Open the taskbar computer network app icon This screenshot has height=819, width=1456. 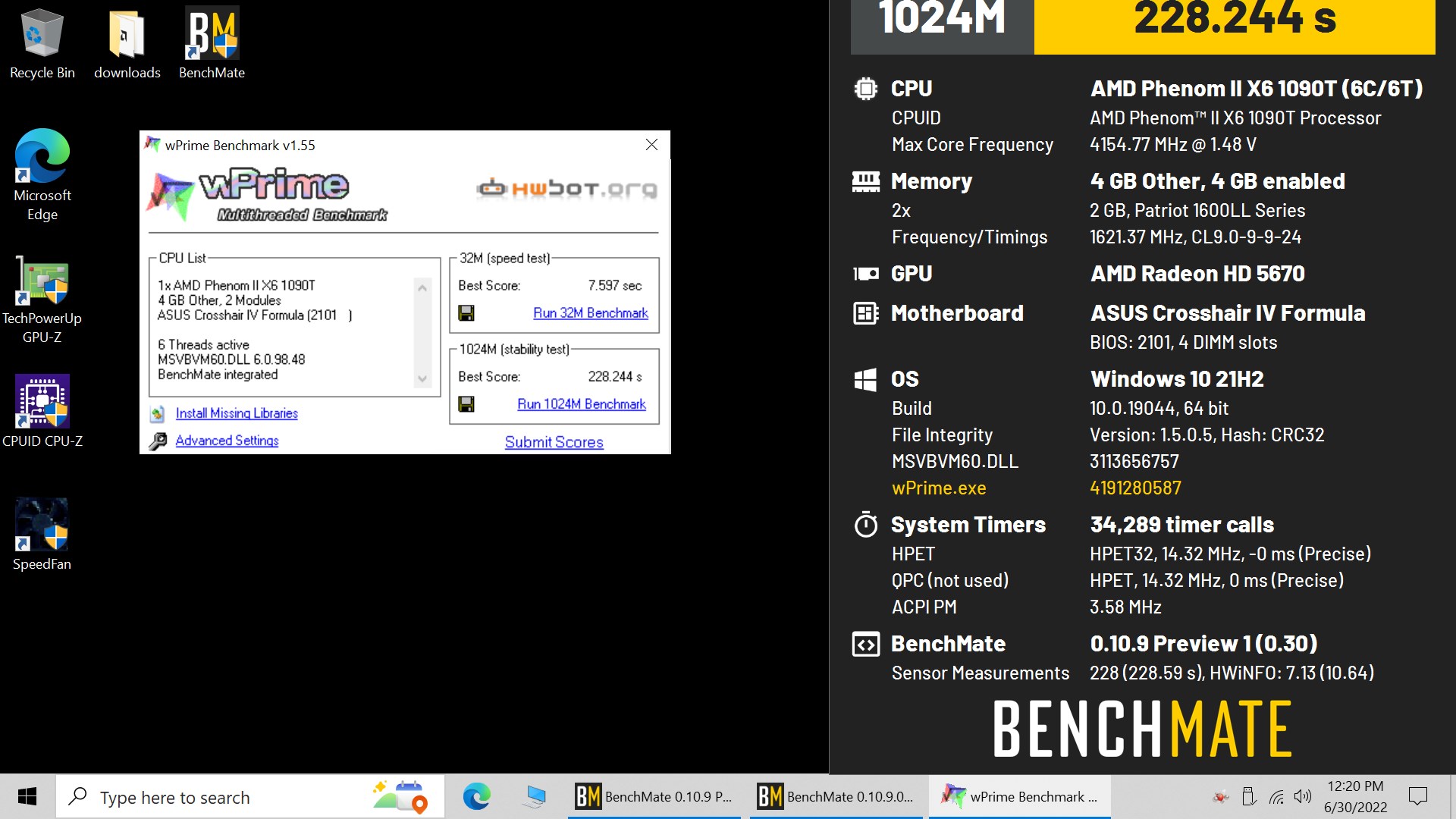535,797
